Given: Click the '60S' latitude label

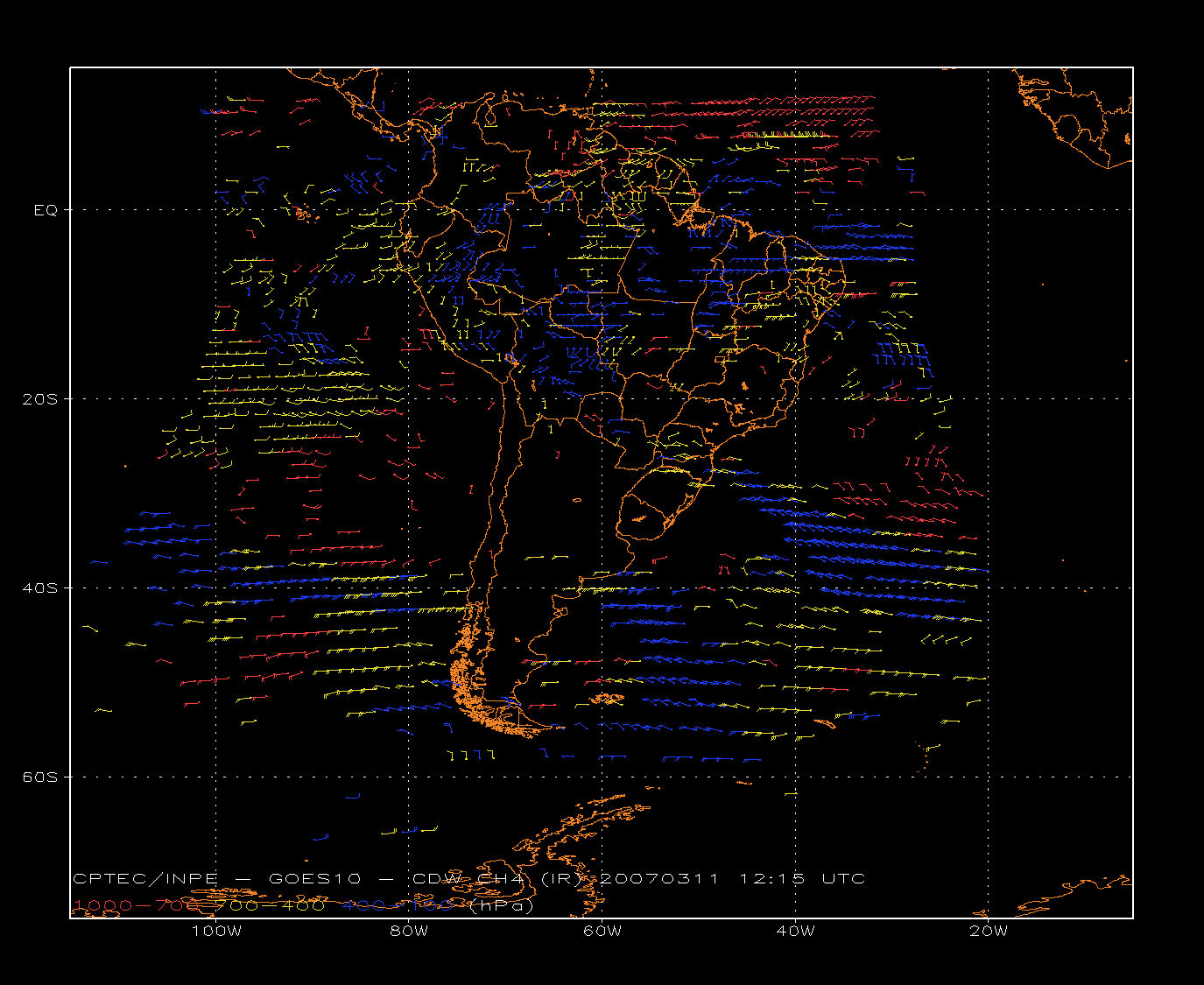Looking at the screenshot, I should (x=39, y=777).
